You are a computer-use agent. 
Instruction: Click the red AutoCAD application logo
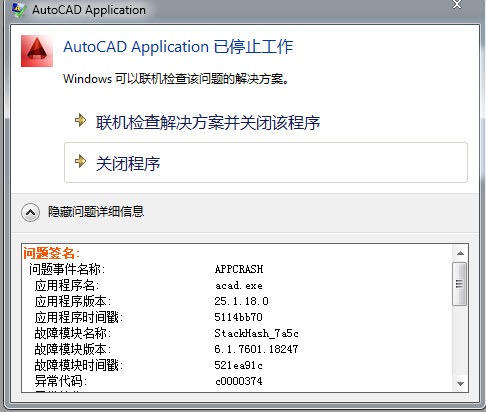(x=37, y=51)
